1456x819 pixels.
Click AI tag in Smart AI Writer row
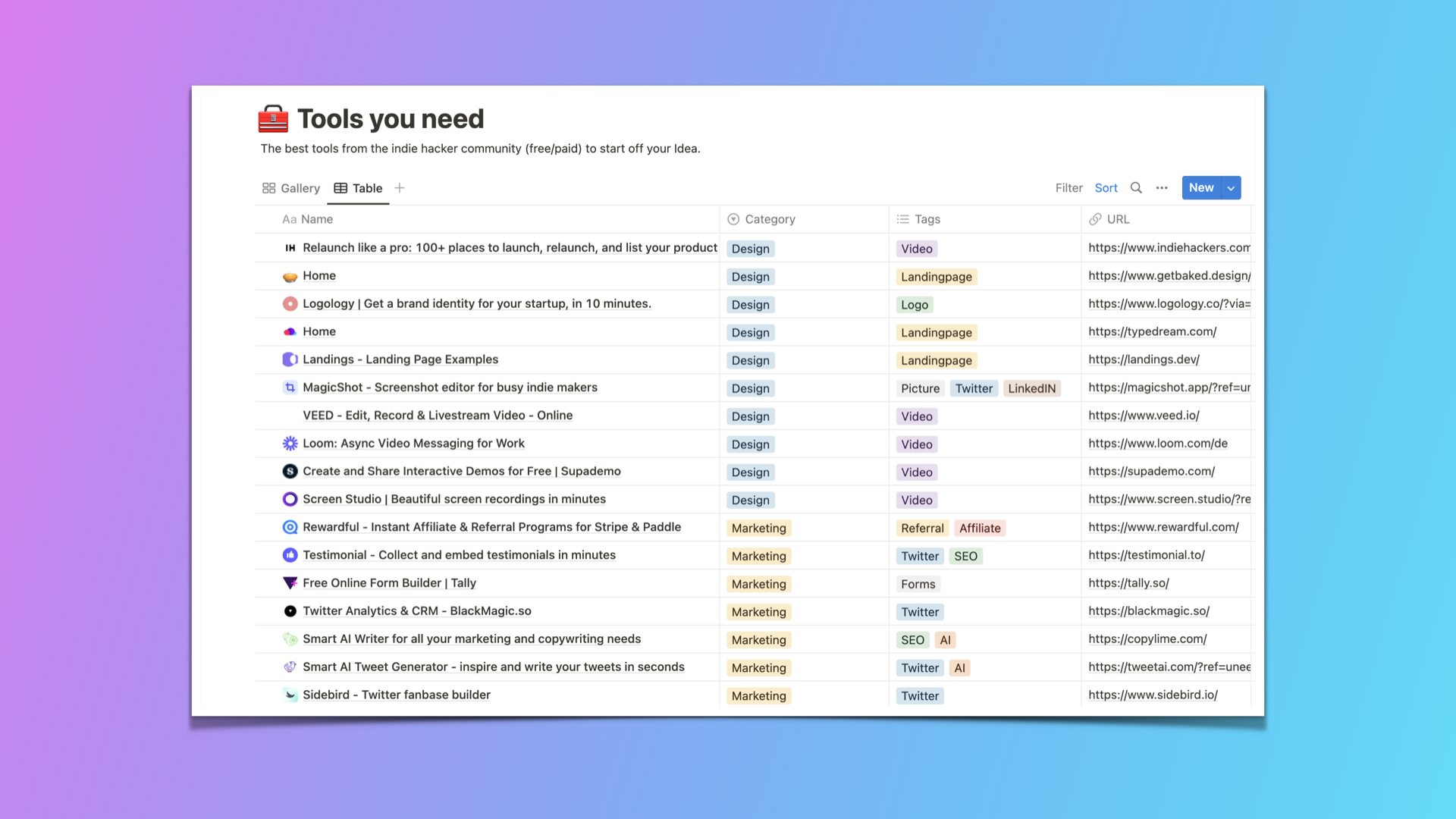coord(945,640)
